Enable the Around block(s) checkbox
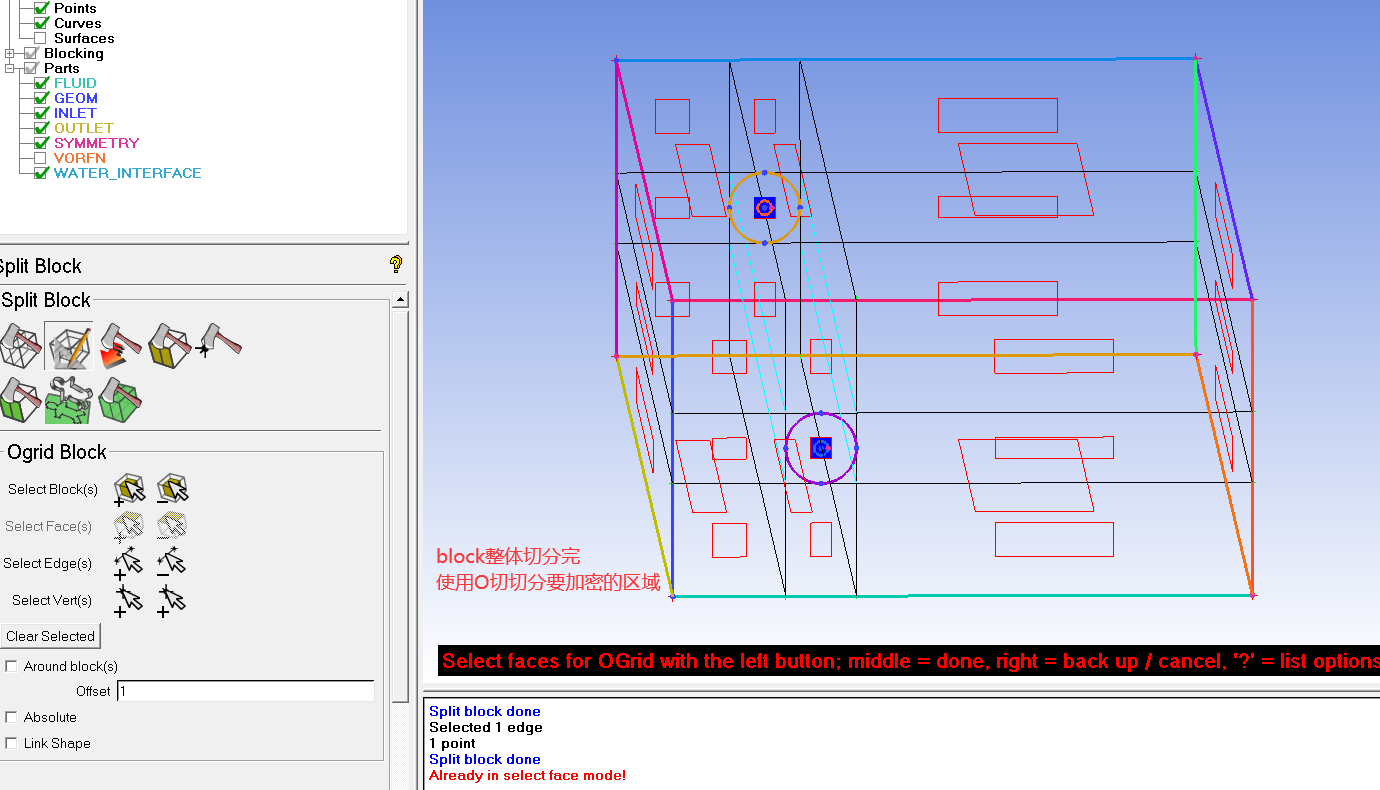This screenshot has width=1380, height=790. click(12, 666)
